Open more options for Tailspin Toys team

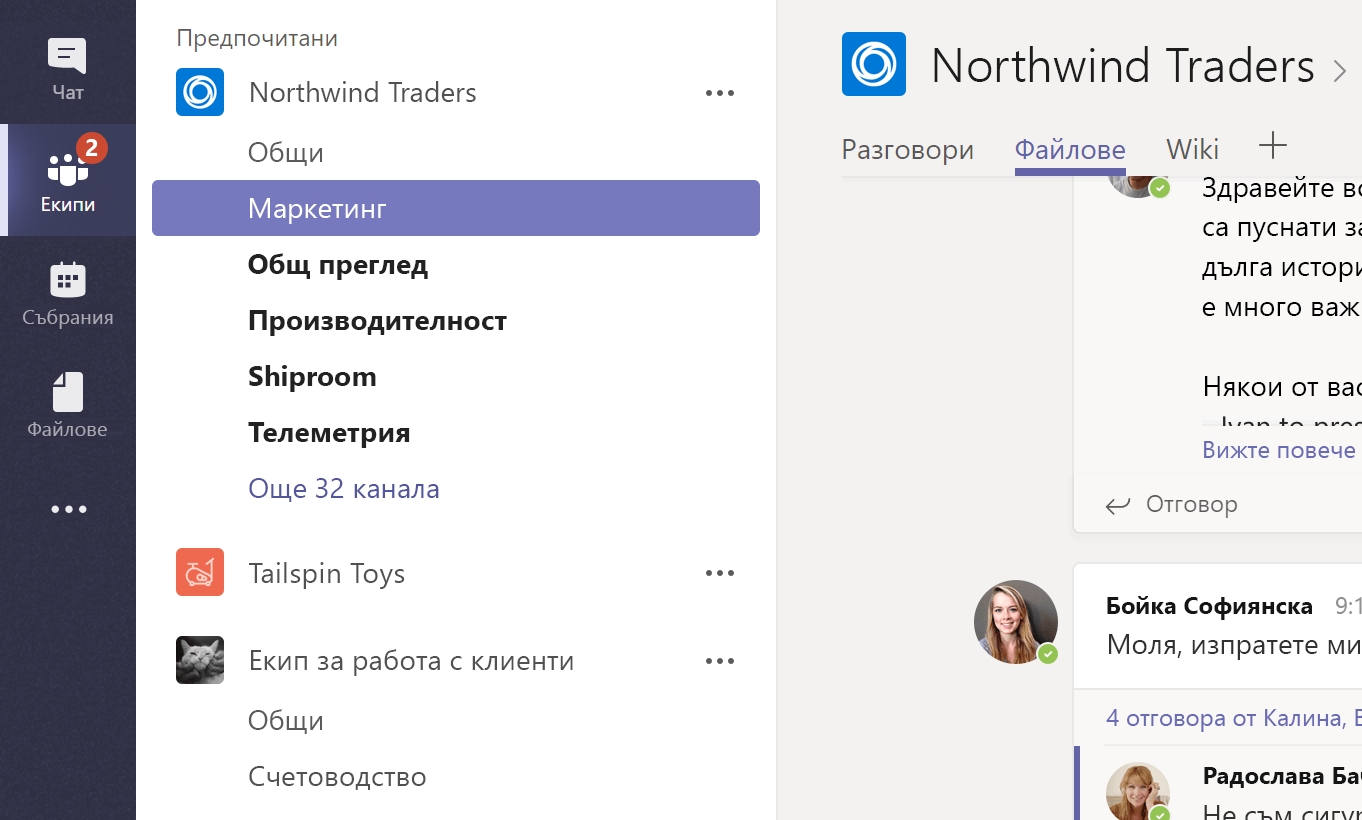tap(719, 573)
